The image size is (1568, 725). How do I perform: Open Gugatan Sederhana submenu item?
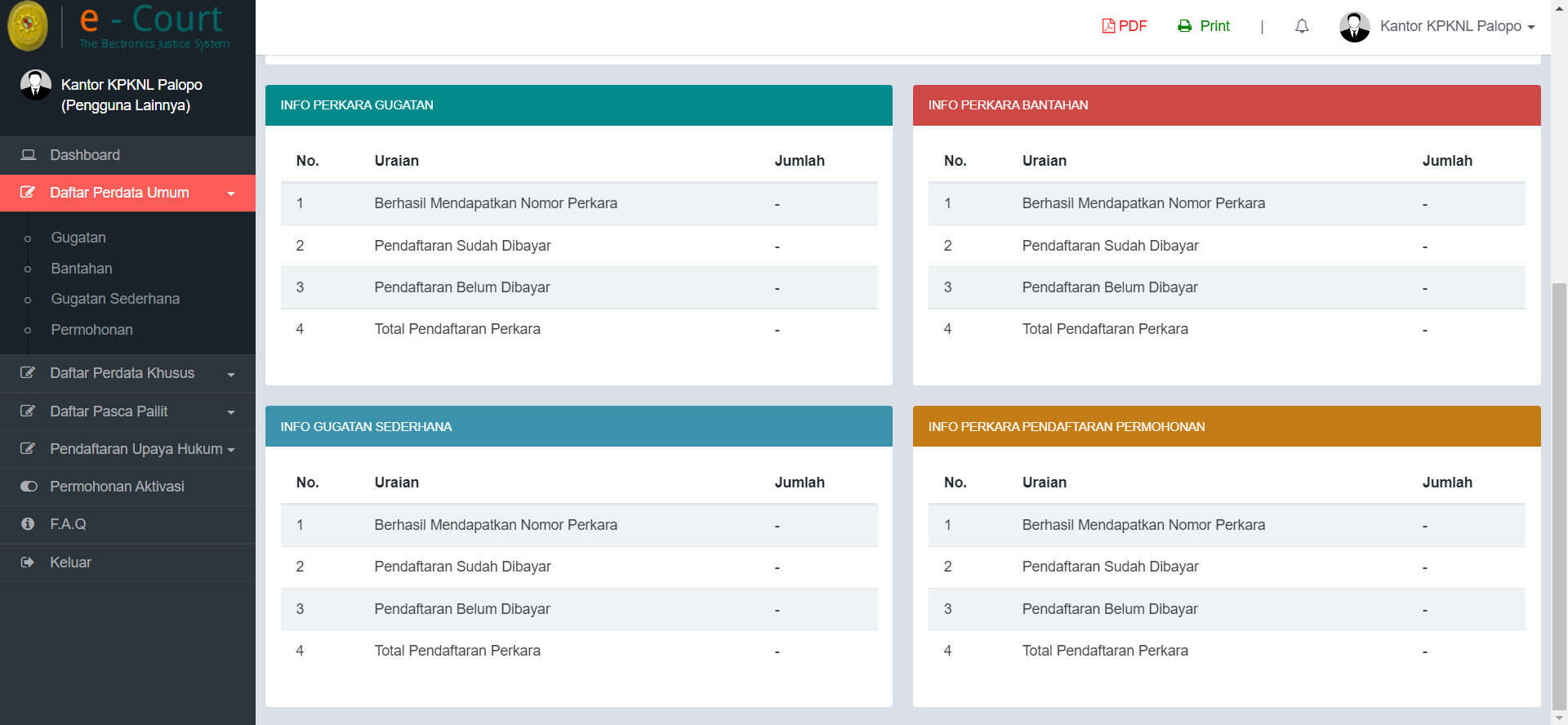tap(115, 299)
